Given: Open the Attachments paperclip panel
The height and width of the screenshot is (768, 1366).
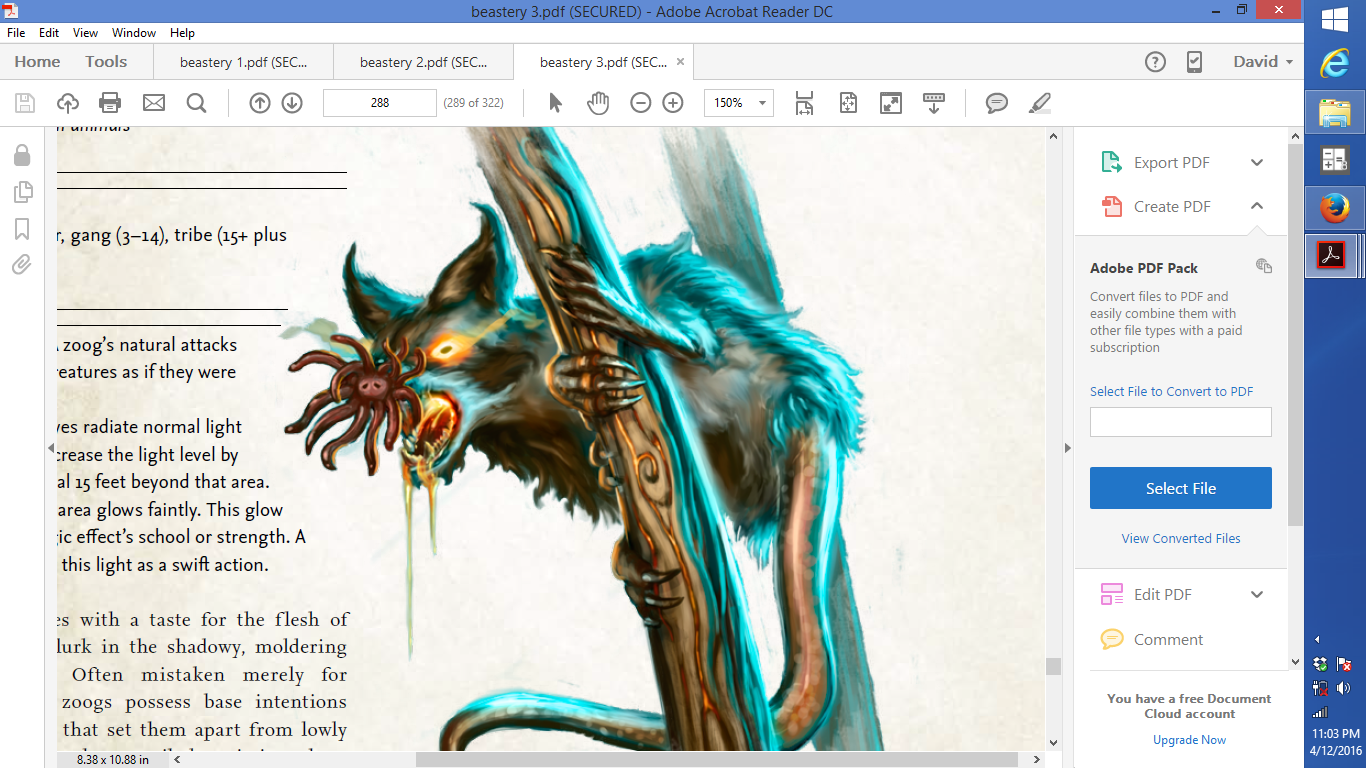Looking at the screenshot, I should (22, 265).
